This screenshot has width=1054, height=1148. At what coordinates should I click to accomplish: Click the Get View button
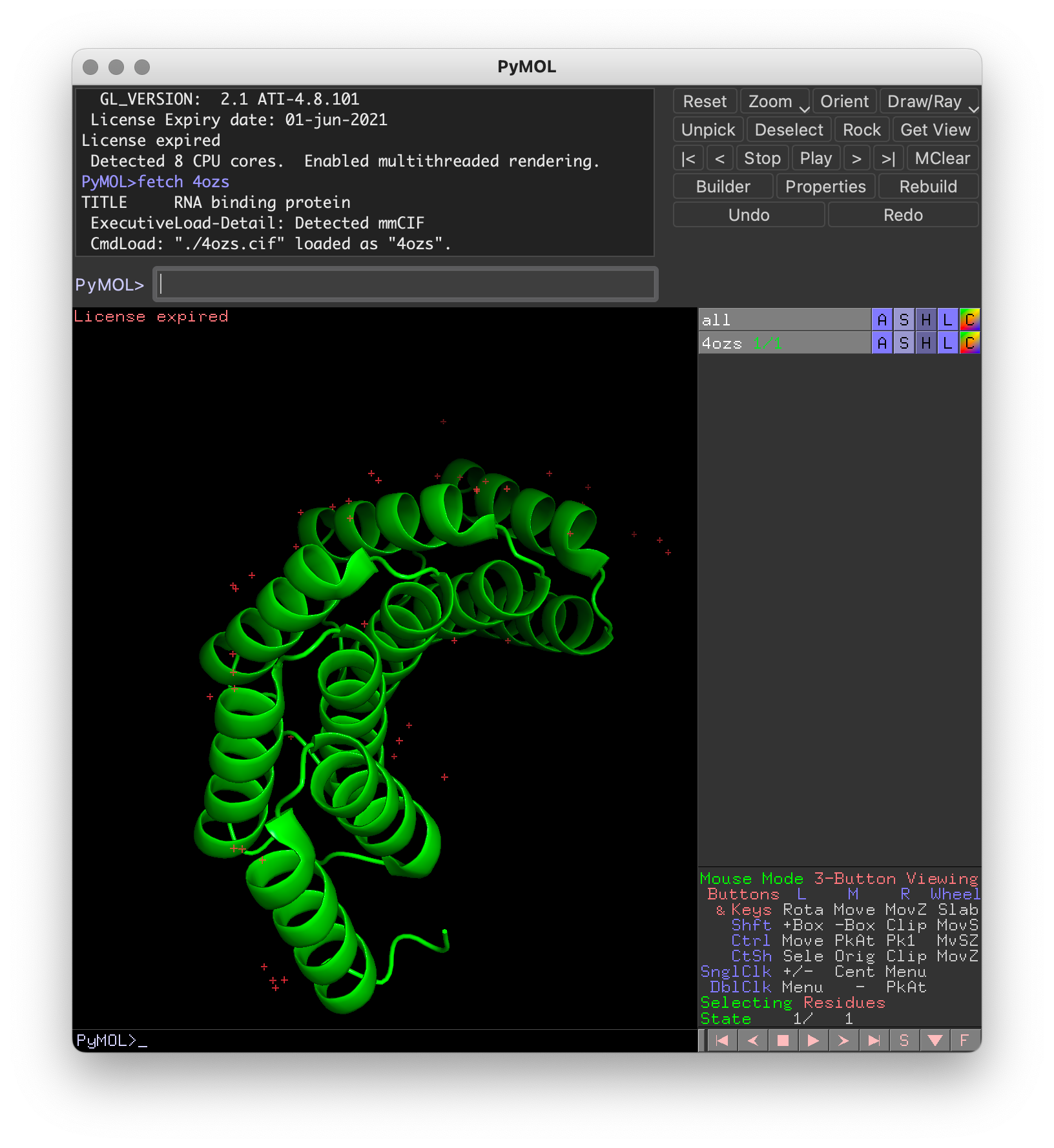935,130
